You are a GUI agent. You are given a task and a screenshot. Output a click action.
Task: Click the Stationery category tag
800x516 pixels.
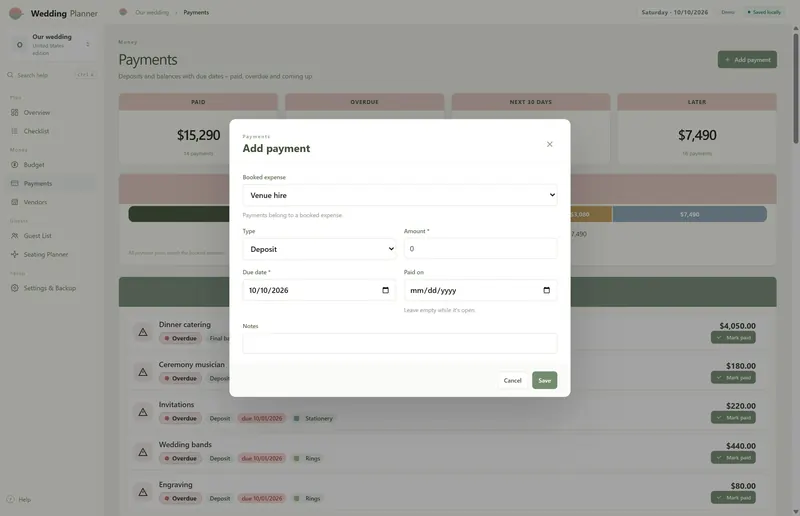[313, 419]
